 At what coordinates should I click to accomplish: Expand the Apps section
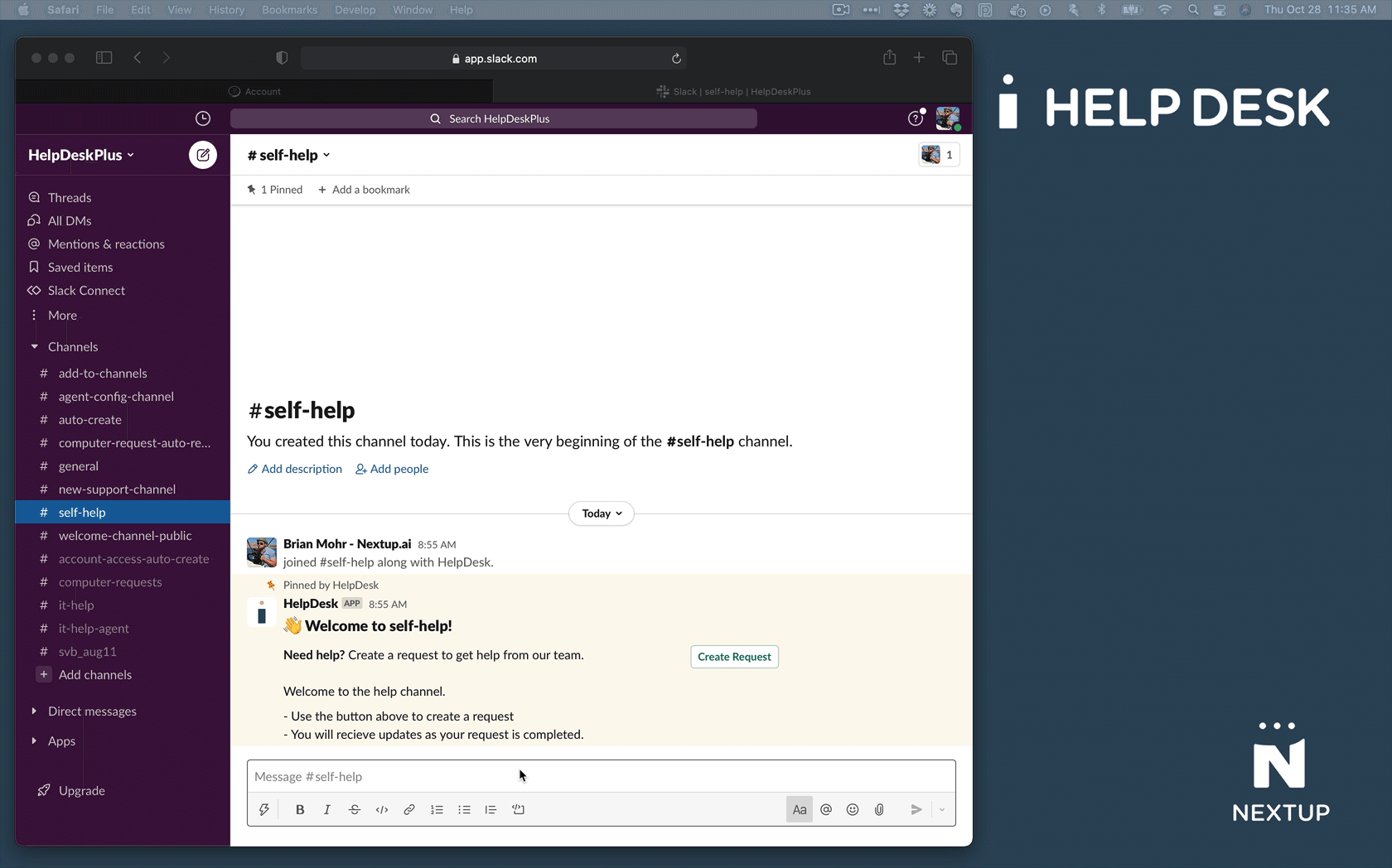[34, 741]
